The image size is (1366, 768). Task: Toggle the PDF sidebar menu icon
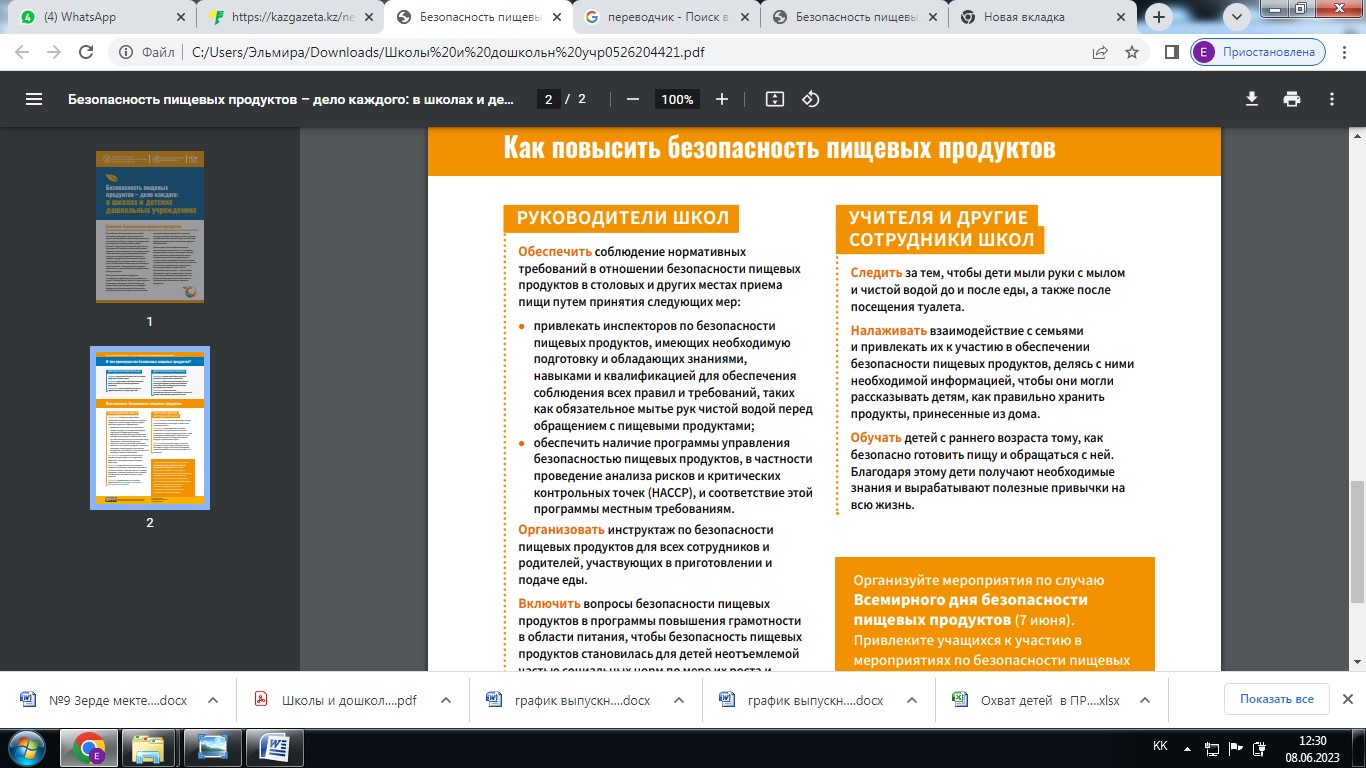(34, 99)
